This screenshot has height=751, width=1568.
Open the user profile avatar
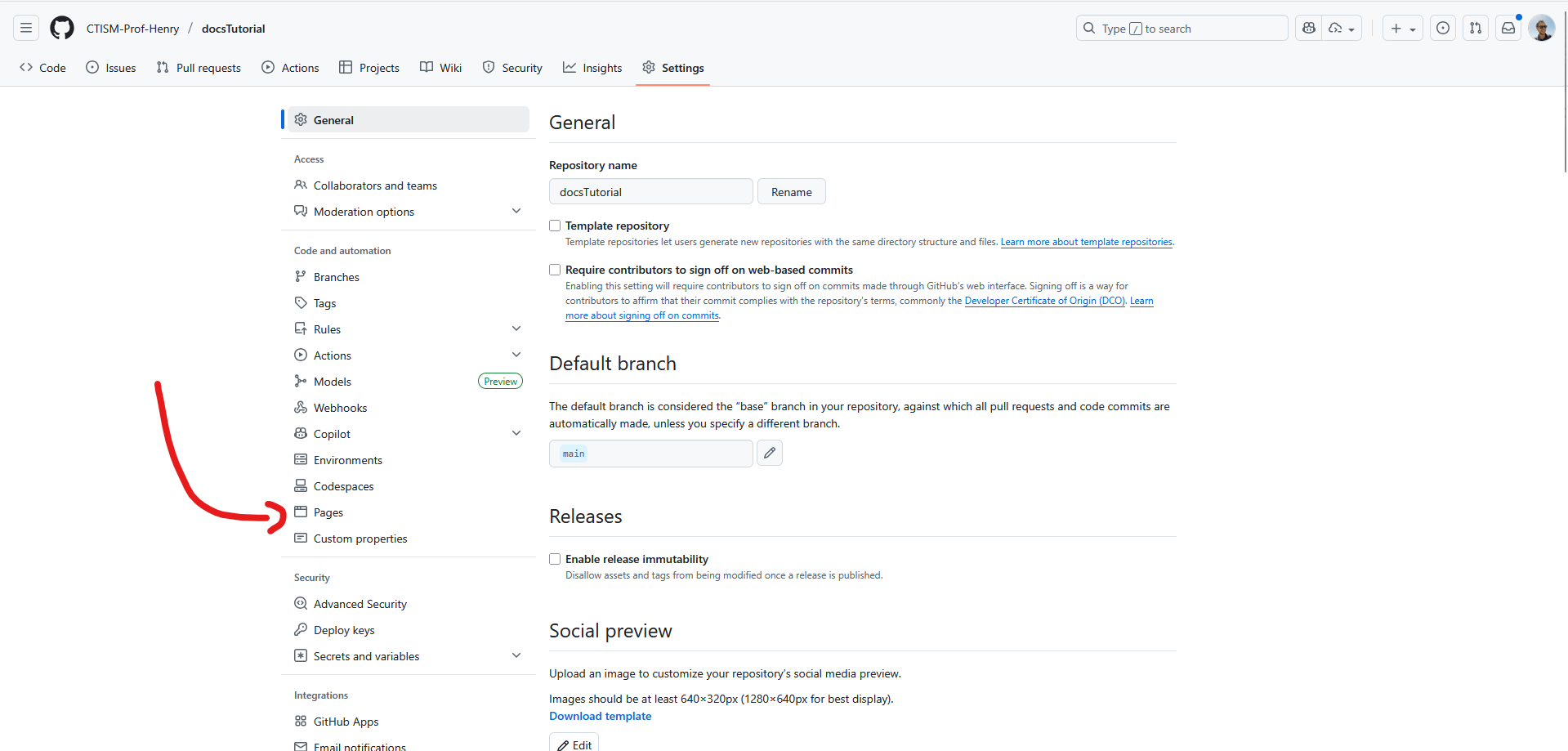[1542, 29]
